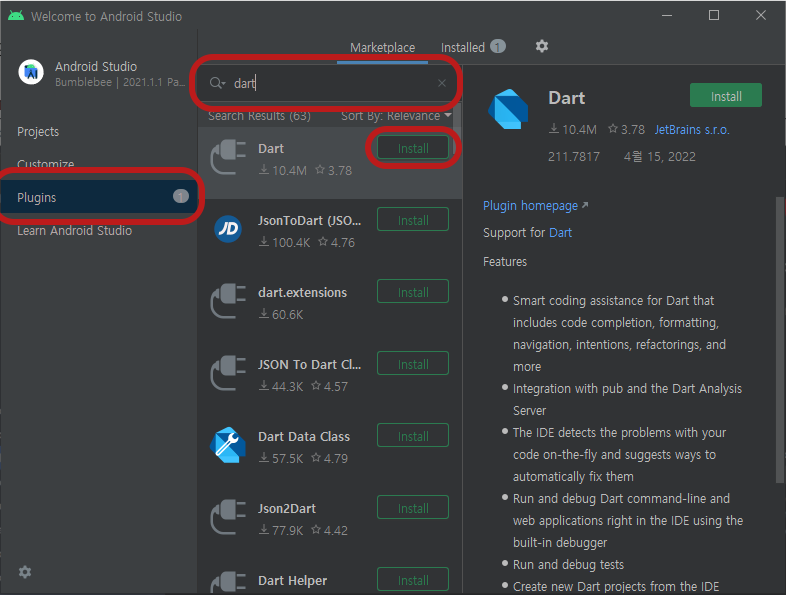Click the Dart logo in details panel
This screenshot has width=786, height=595.
tap(508, 109)
